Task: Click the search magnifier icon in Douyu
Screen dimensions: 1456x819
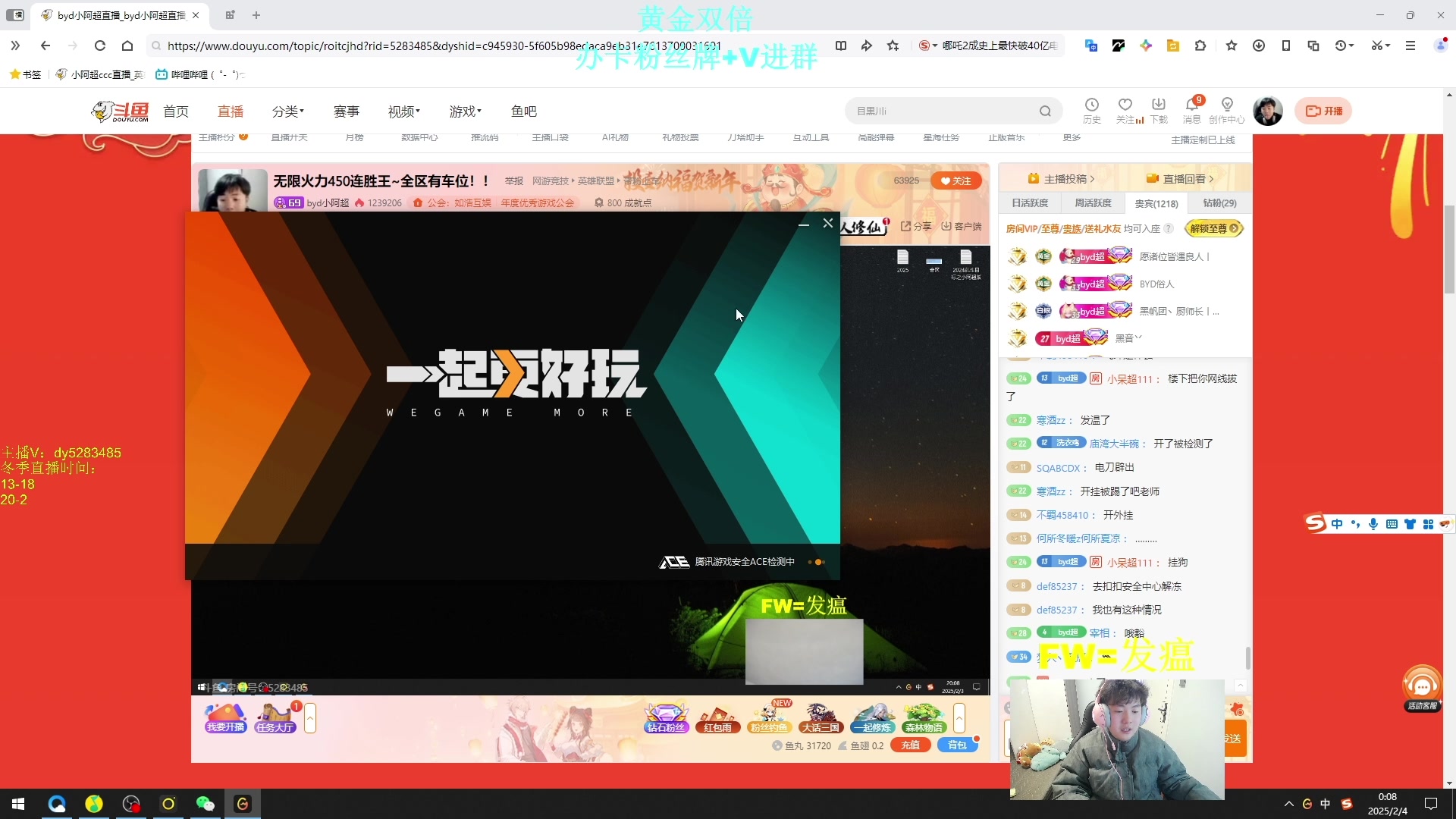Action: (x=1045, y=111)
